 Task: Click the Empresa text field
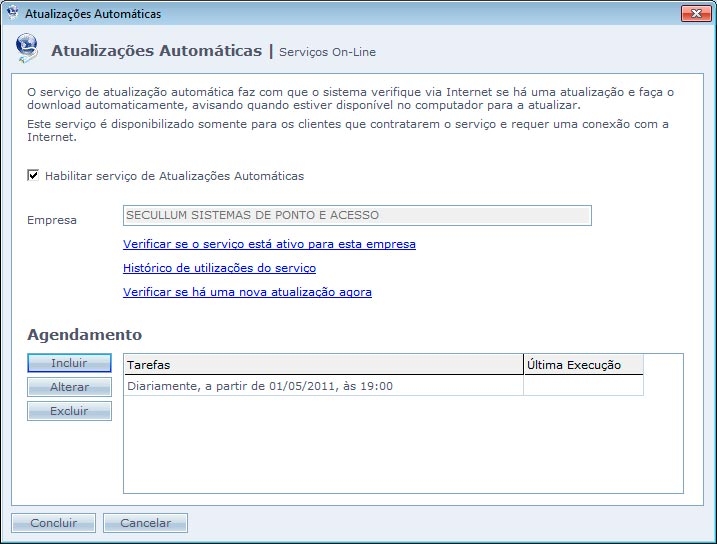point(356,215)
